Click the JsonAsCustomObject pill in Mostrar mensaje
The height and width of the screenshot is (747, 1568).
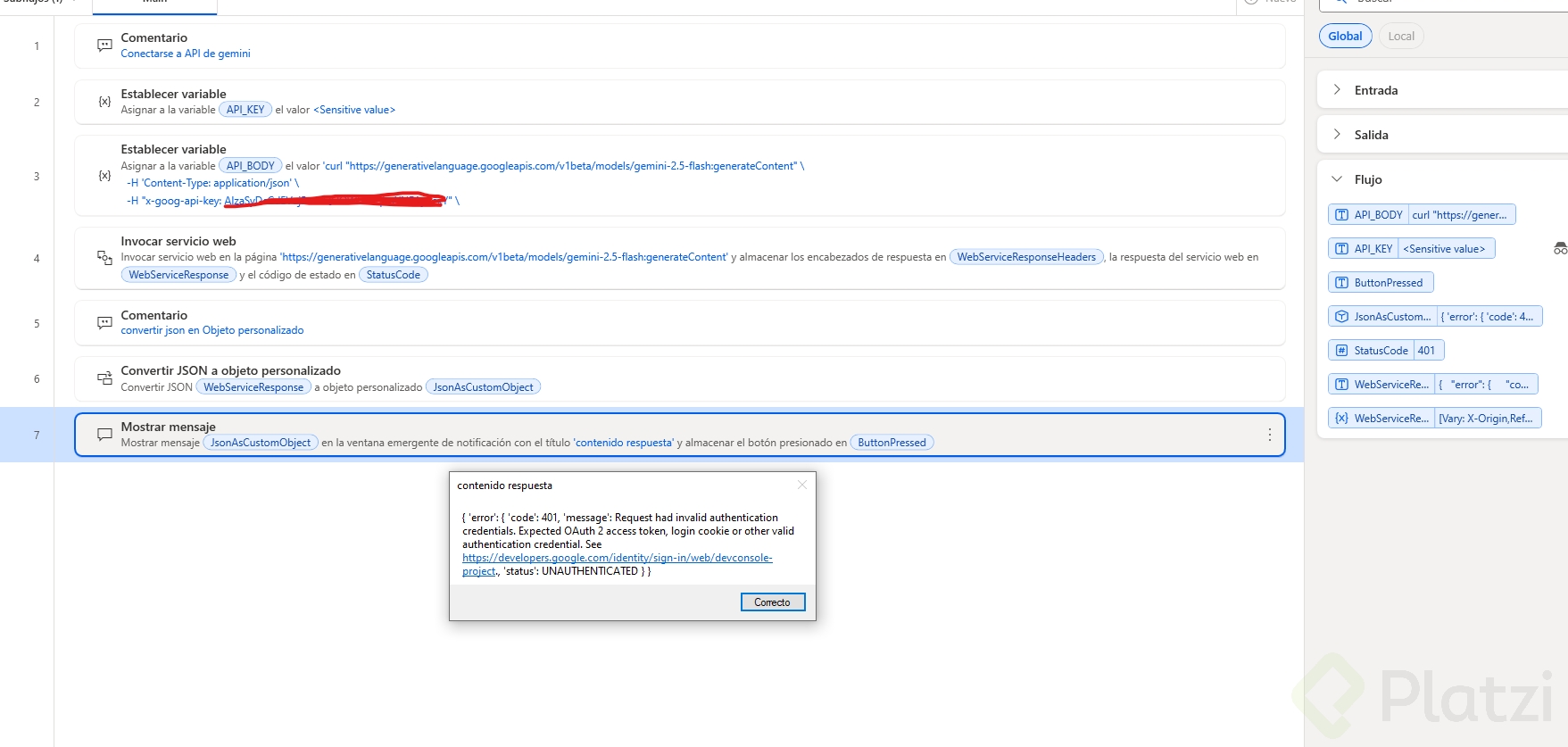tap(261, 443)
